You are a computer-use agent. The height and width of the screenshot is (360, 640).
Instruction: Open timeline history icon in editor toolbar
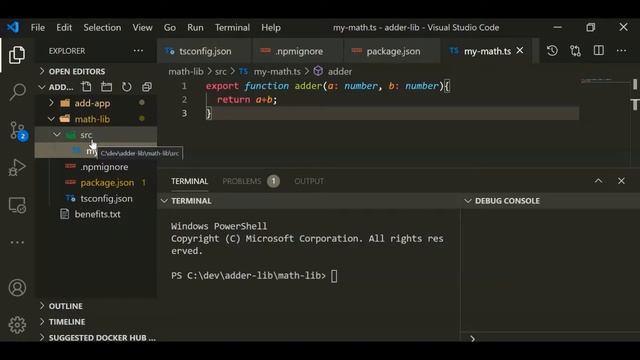(552, 51)
